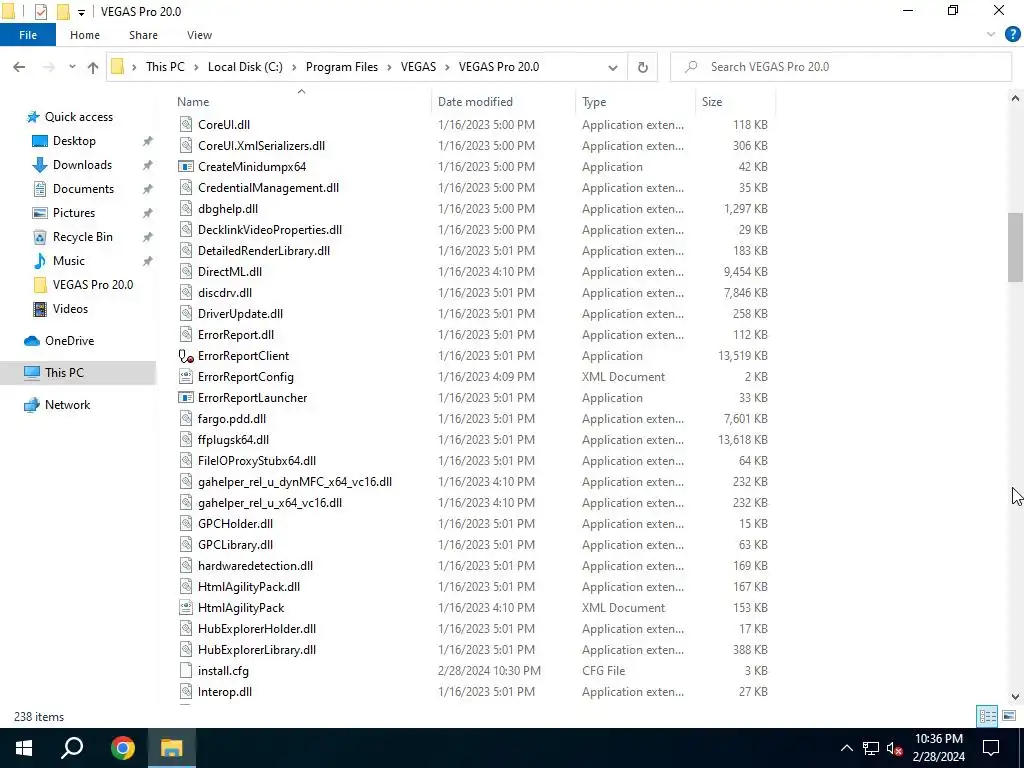
Task: Select Pictures in the navigation pane
Action: (x=74, y=213)
